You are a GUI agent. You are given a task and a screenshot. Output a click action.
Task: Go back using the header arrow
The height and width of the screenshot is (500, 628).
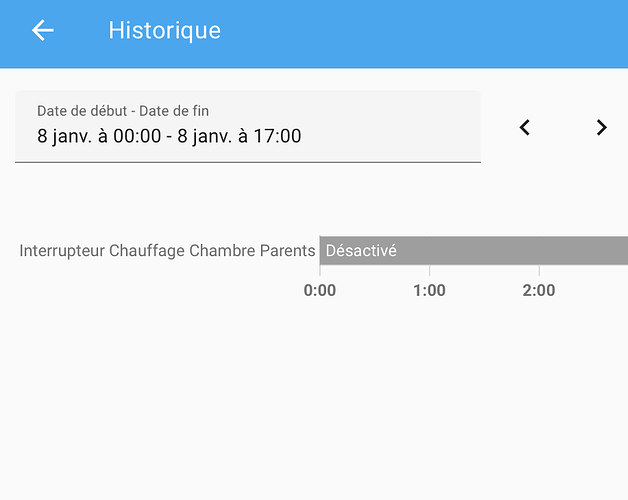point(42,30)
